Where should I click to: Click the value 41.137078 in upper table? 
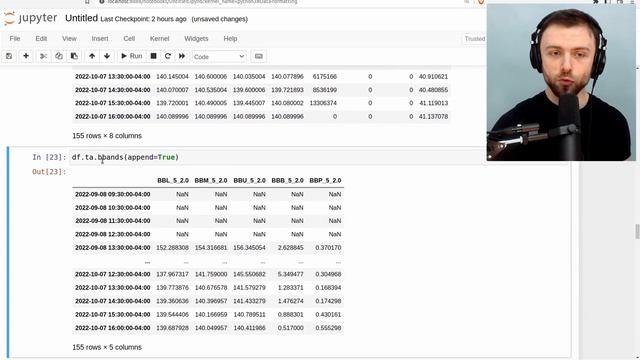coord(433,117)
